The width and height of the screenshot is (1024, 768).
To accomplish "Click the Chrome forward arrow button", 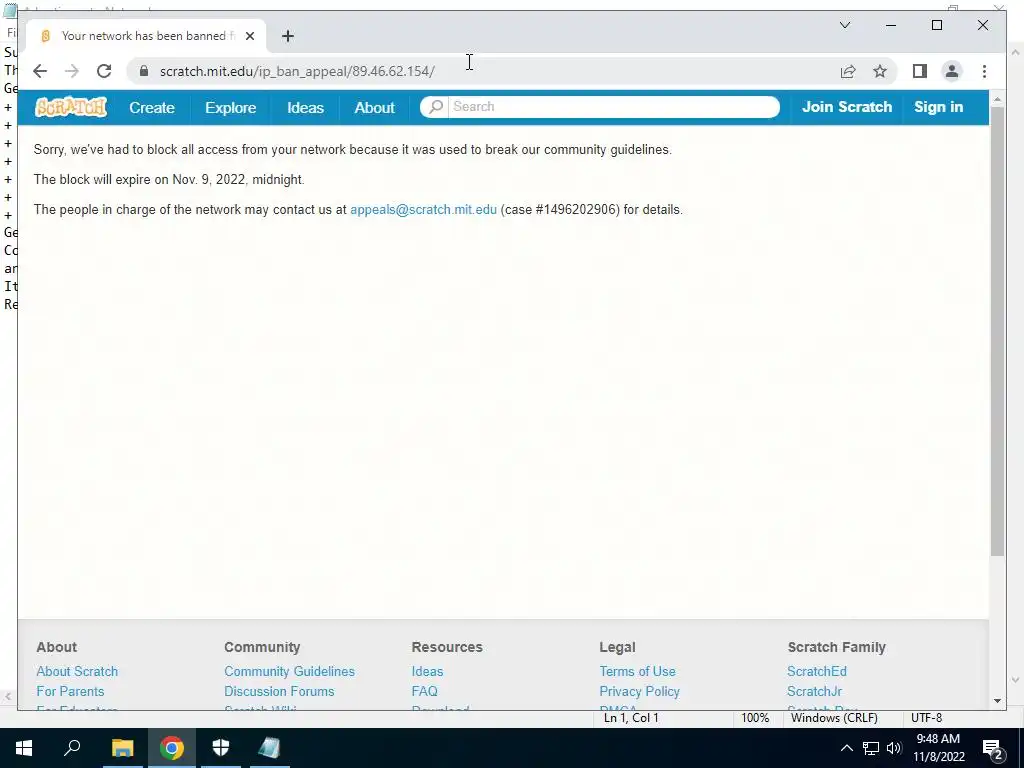I will (x=72, y=71).
